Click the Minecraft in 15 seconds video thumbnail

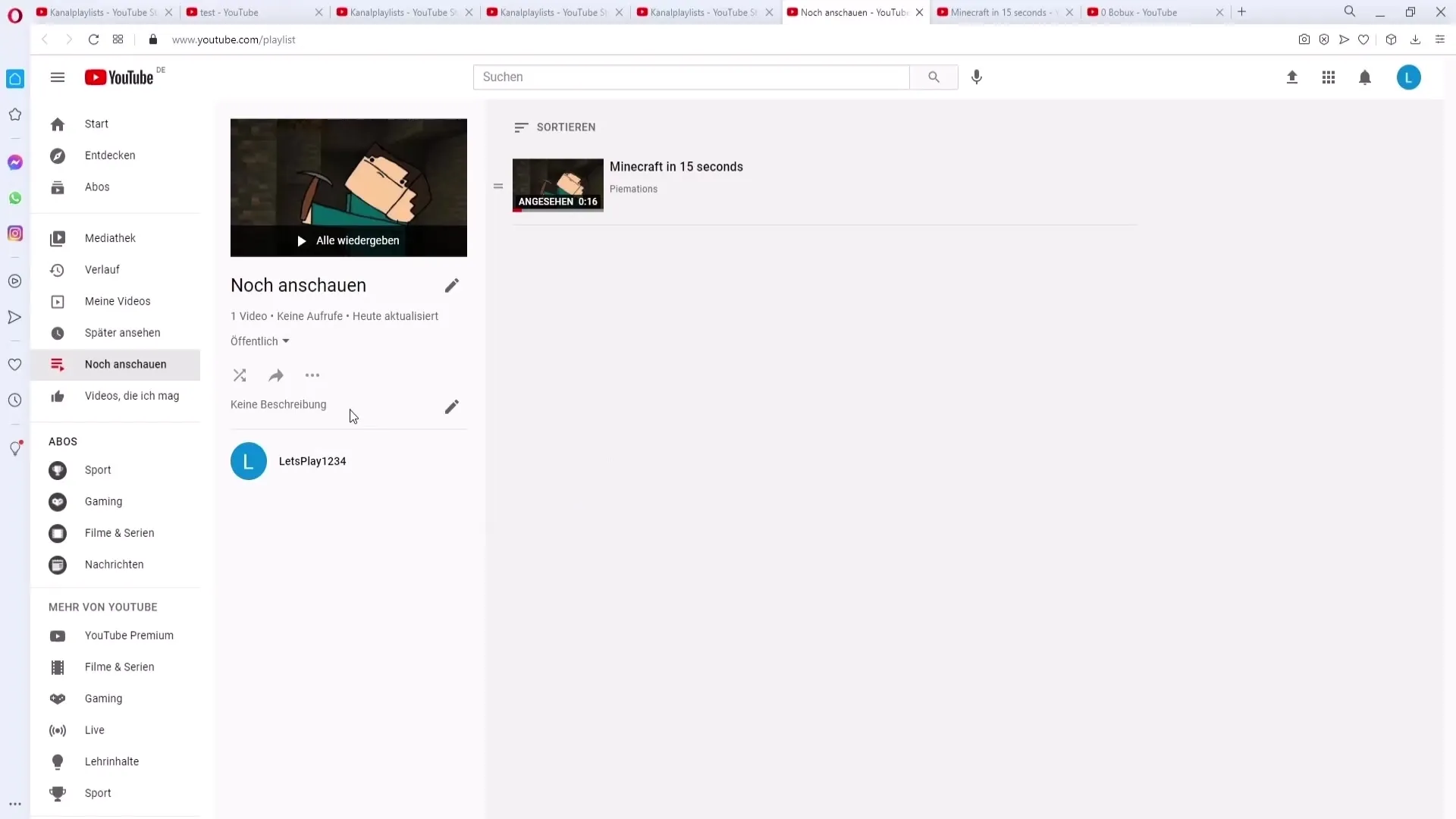pos(558,184)
